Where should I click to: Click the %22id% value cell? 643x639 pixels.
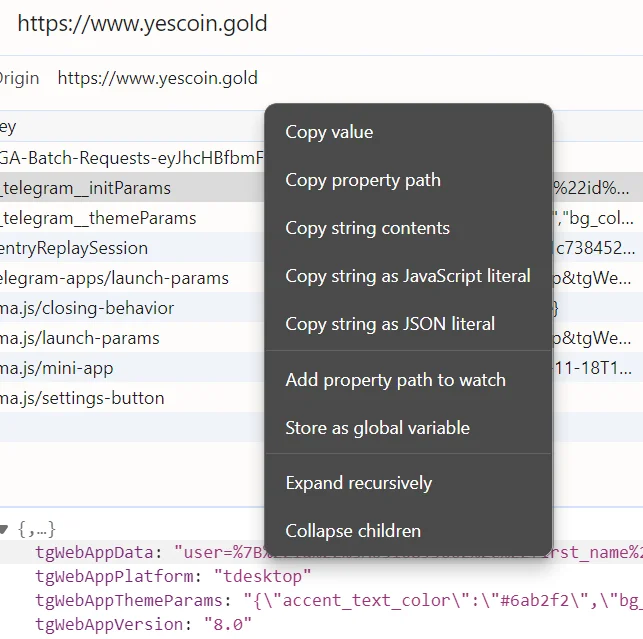[x=591, y=188]
